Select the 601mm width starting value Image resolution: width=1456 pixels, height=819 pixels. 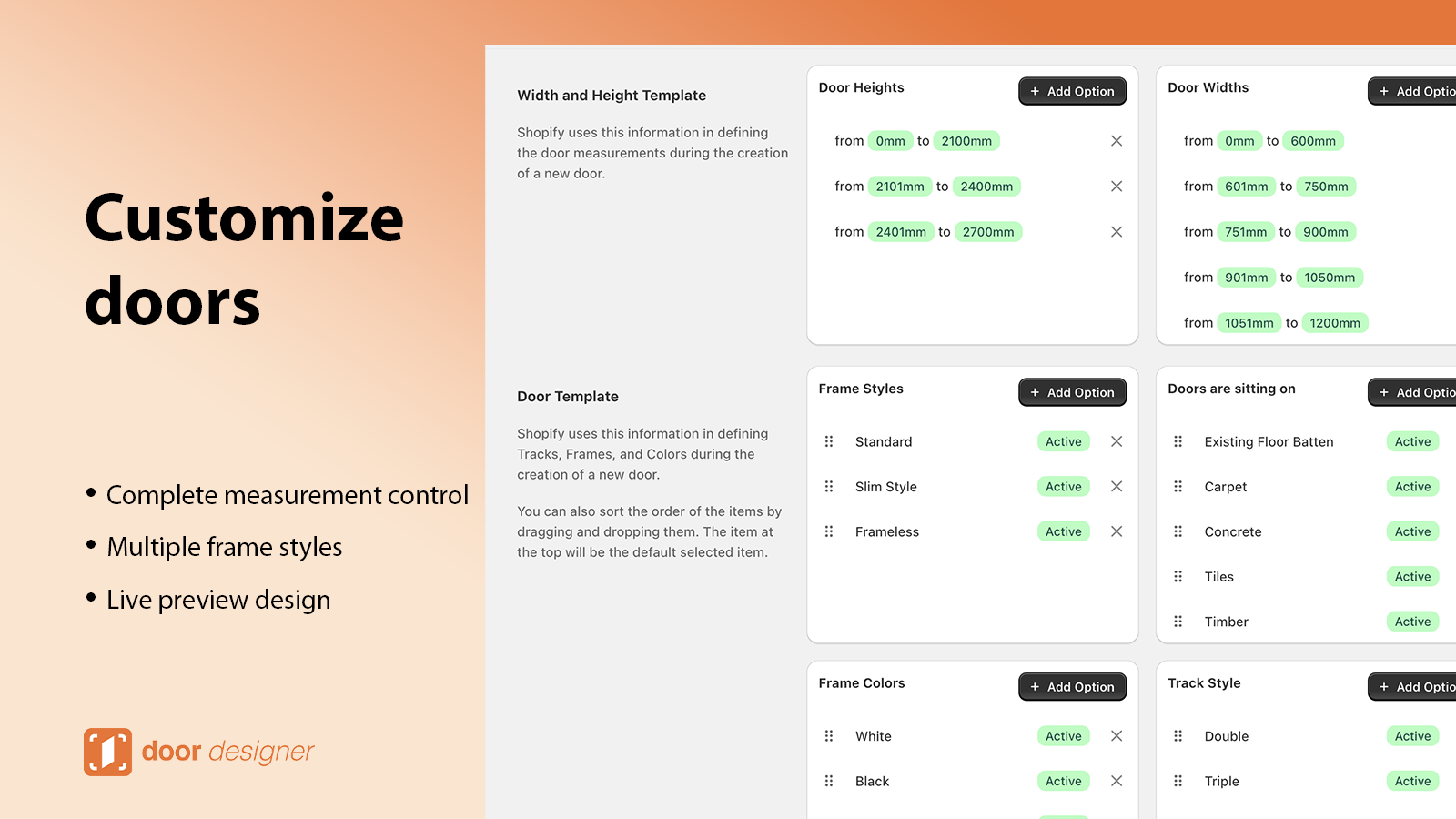click(x=1246, y=187)
